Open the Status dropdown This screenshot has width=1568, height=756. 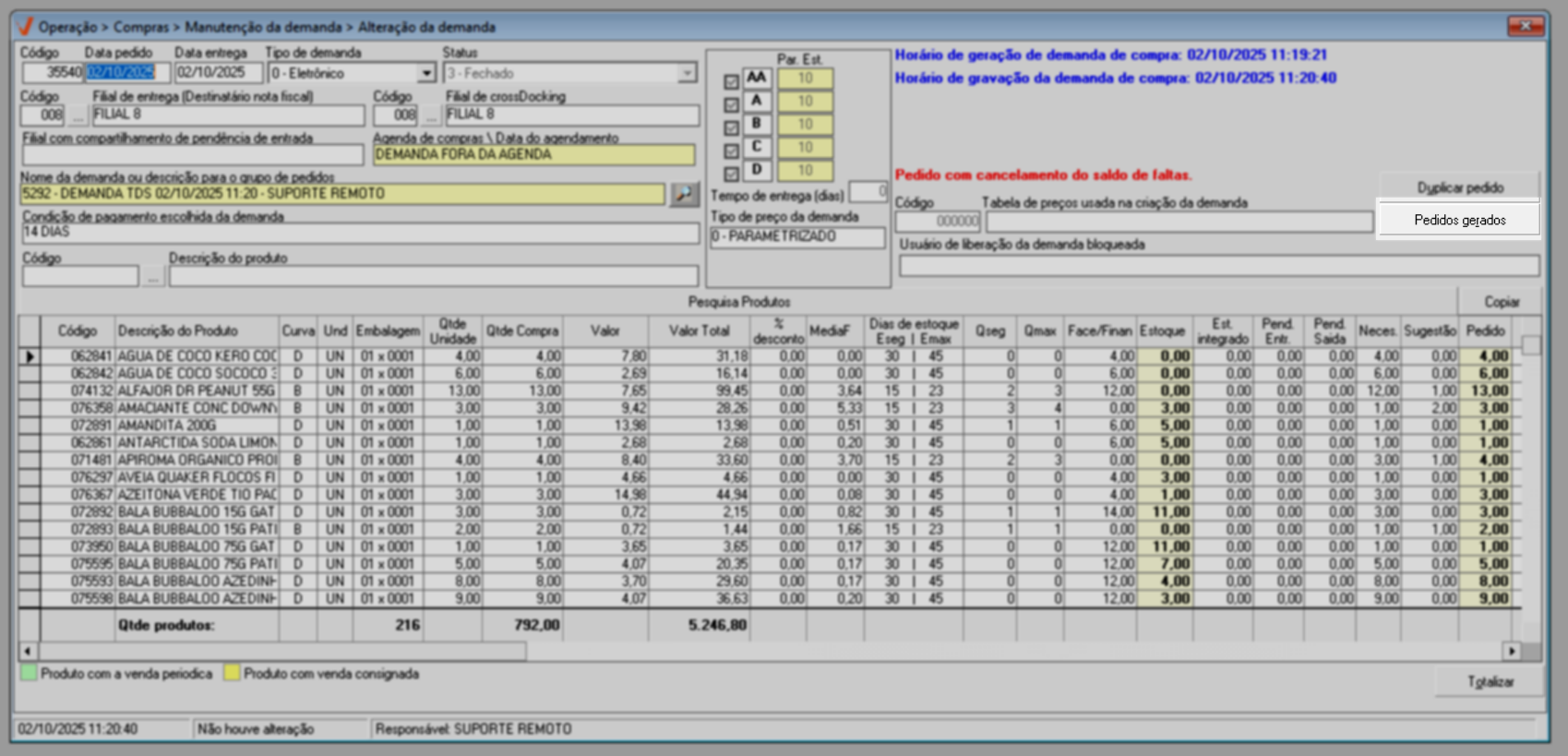click(x=687, y=73)
